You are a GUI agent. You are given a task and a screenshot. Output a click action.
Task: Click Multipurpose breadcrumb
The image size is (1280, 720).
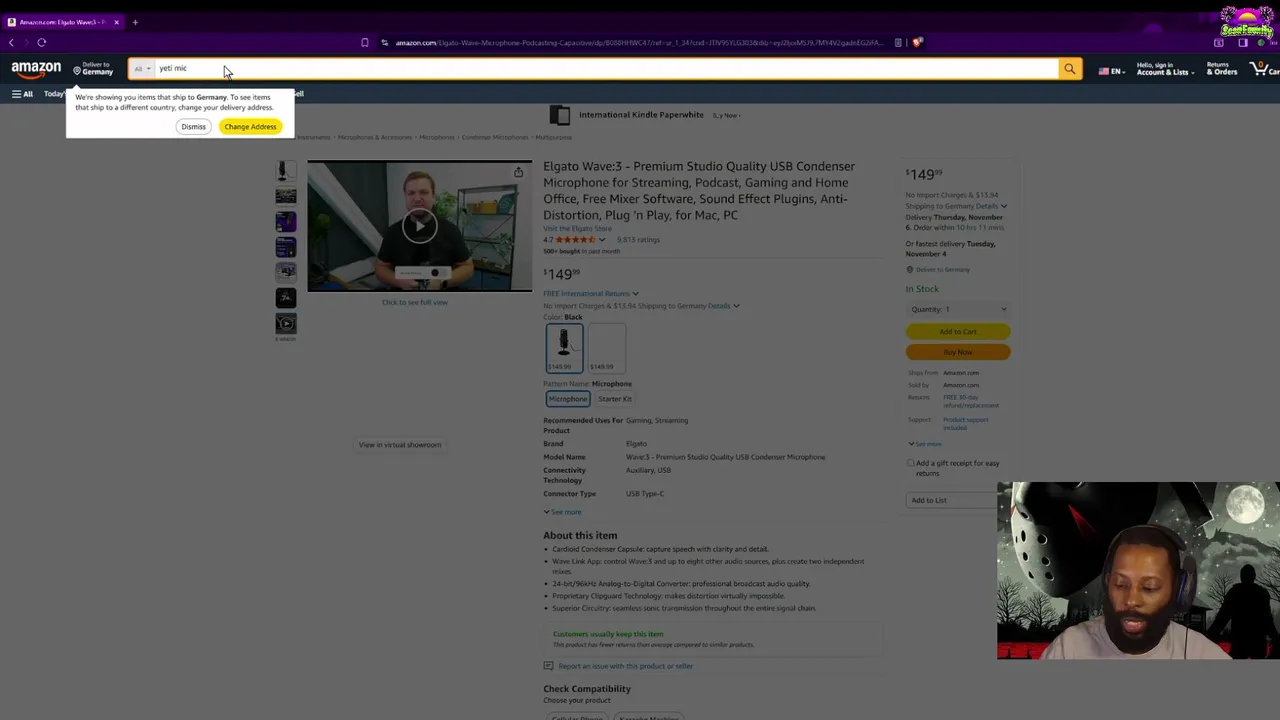[553, 137]
